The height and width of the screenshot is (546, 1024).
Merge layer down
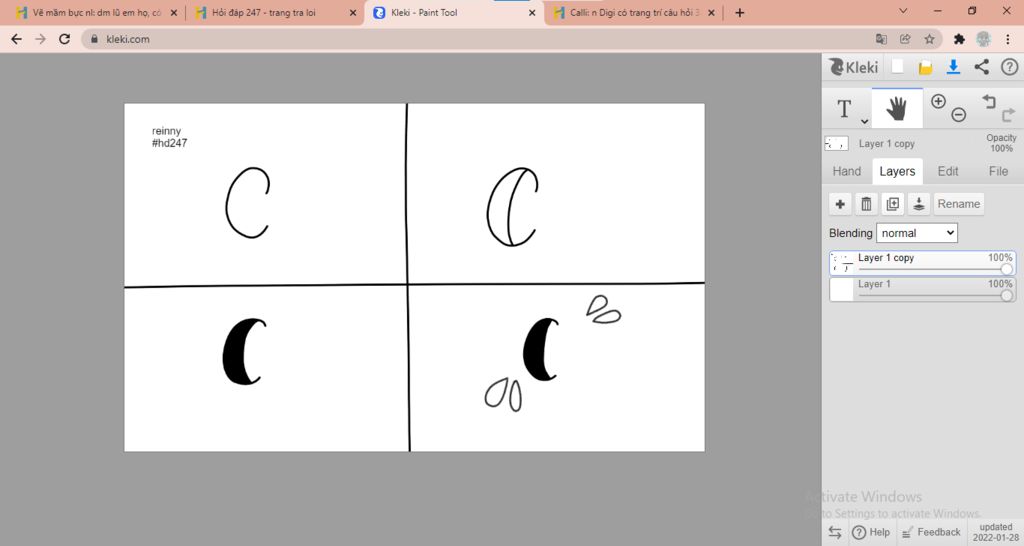coord(919,204)
